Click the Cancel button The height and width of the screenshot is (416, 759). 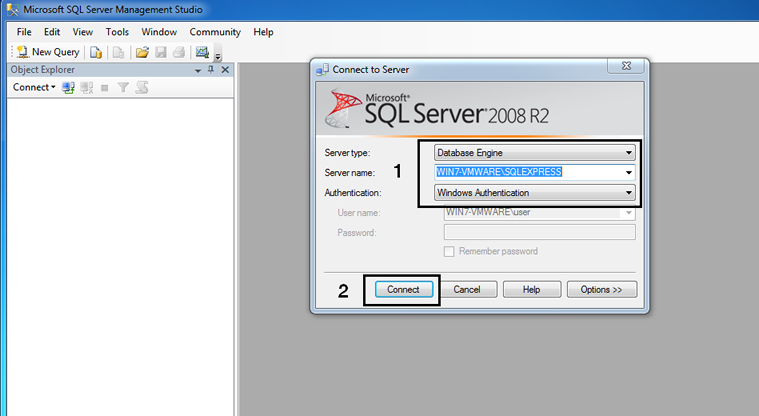pyautogui.click(x=467, y=290)
